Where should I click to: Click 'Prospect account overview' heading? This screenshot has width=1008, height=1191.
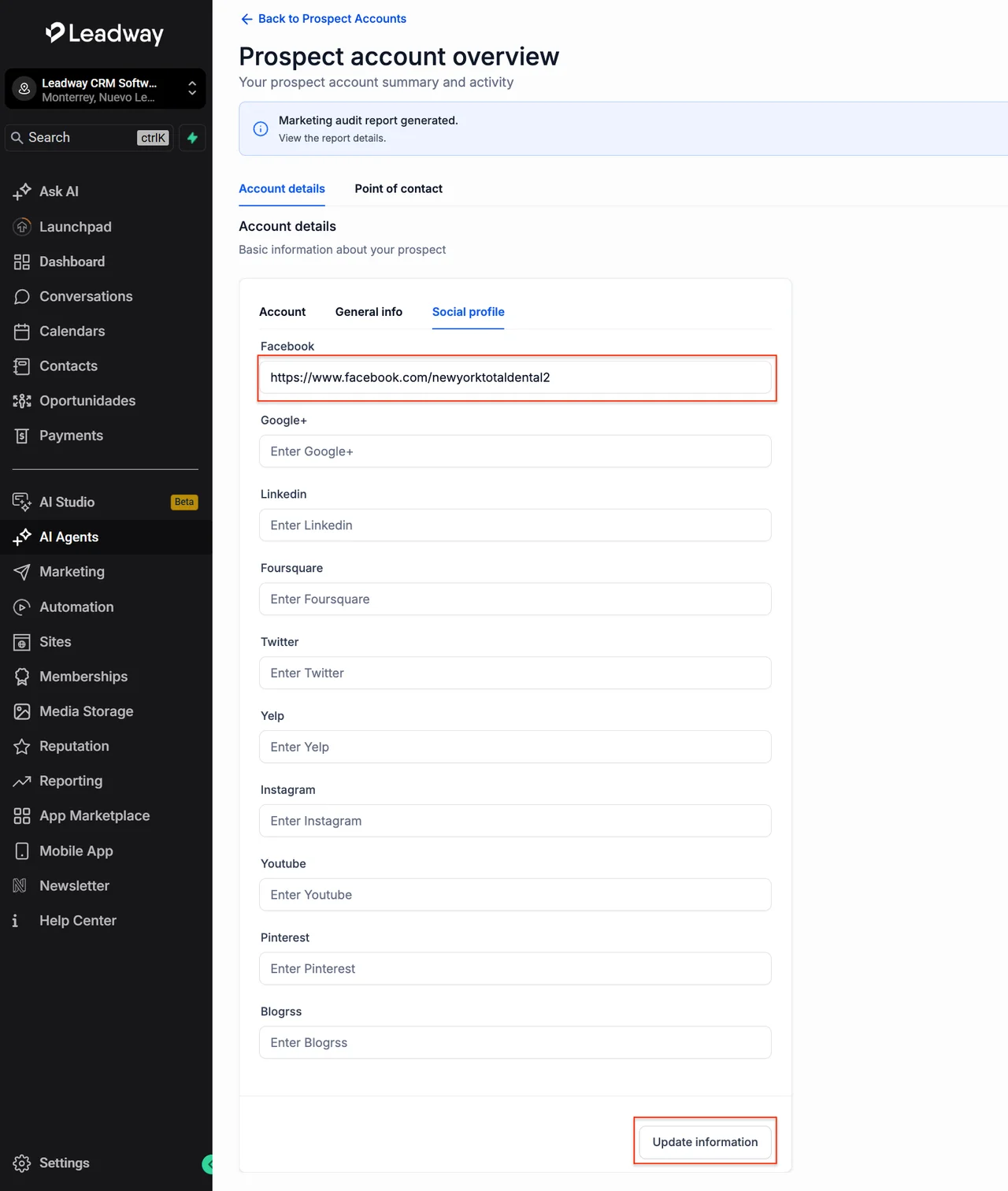tap(399, 57)
